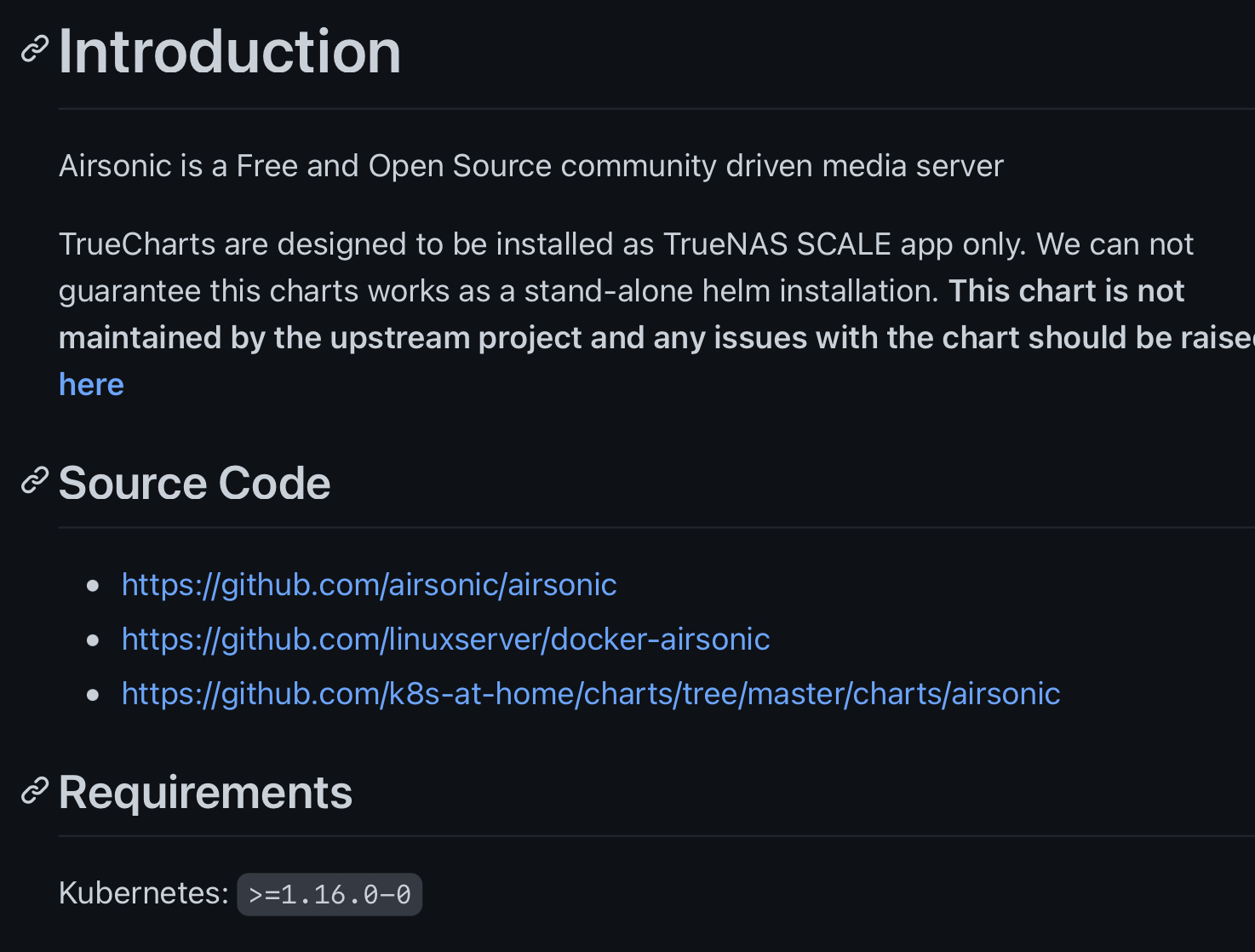This screenshot has height=952, width=1255.
Task: Click the Requirements heading text
Action: [205, 793]
